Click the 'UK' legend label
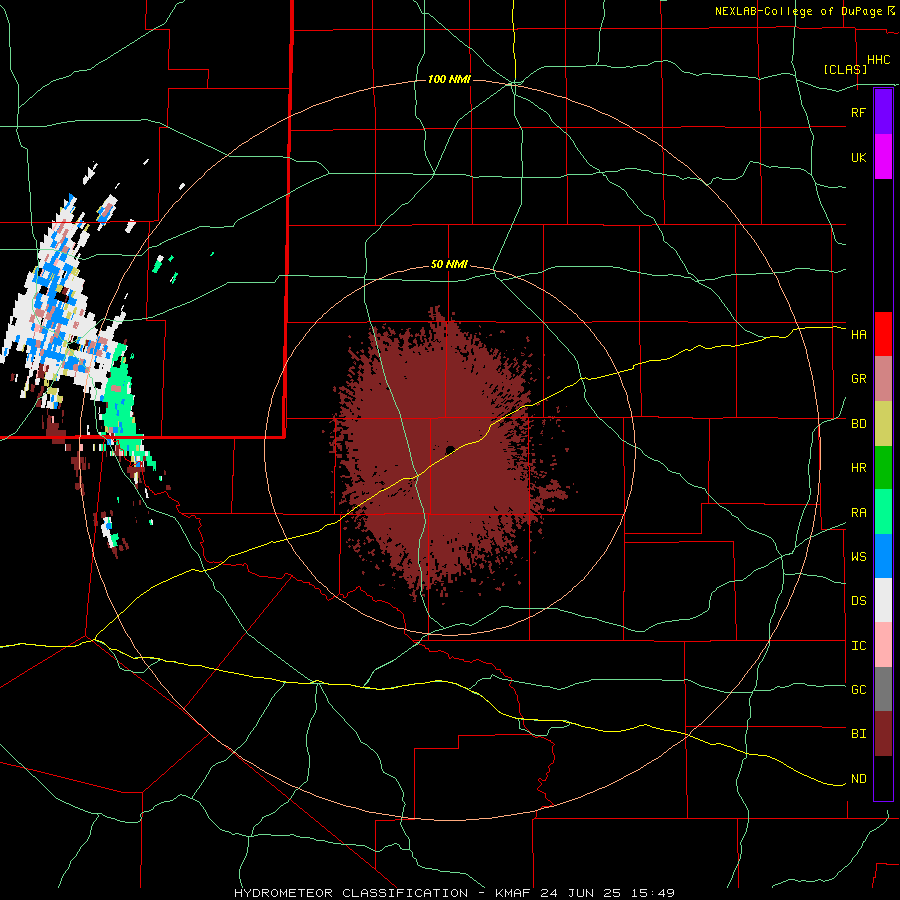Image resolution: width=900 pixels, height=900 pixels. (x=858, y=157)
